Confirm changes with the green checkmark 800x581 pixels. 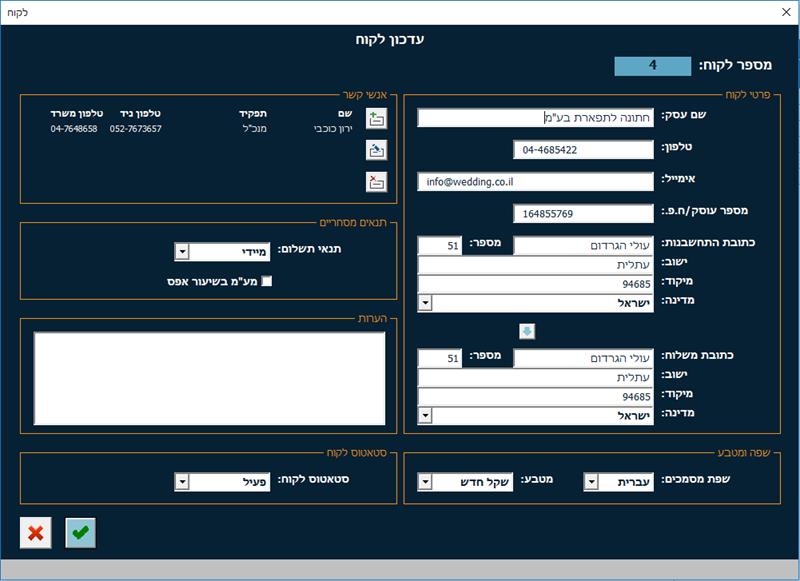click(x=81, y=533)
